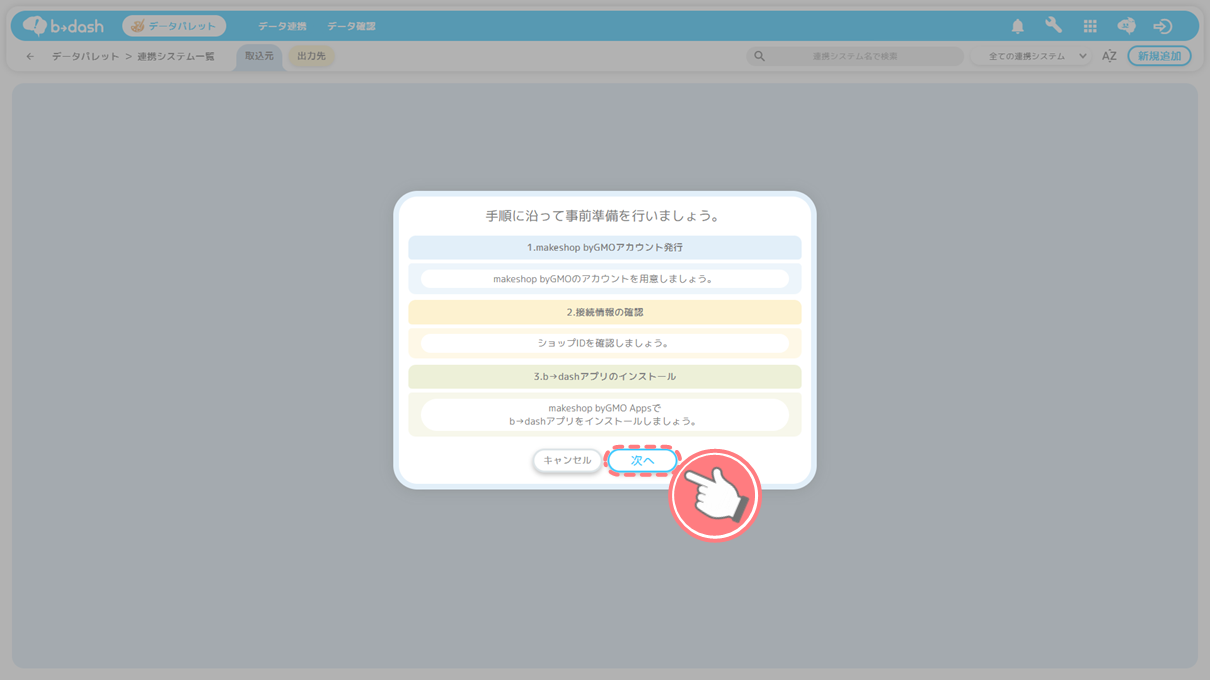Screen dimensions: 1210x680
Task: Click the chat support icon
Action: point(1126,26)
